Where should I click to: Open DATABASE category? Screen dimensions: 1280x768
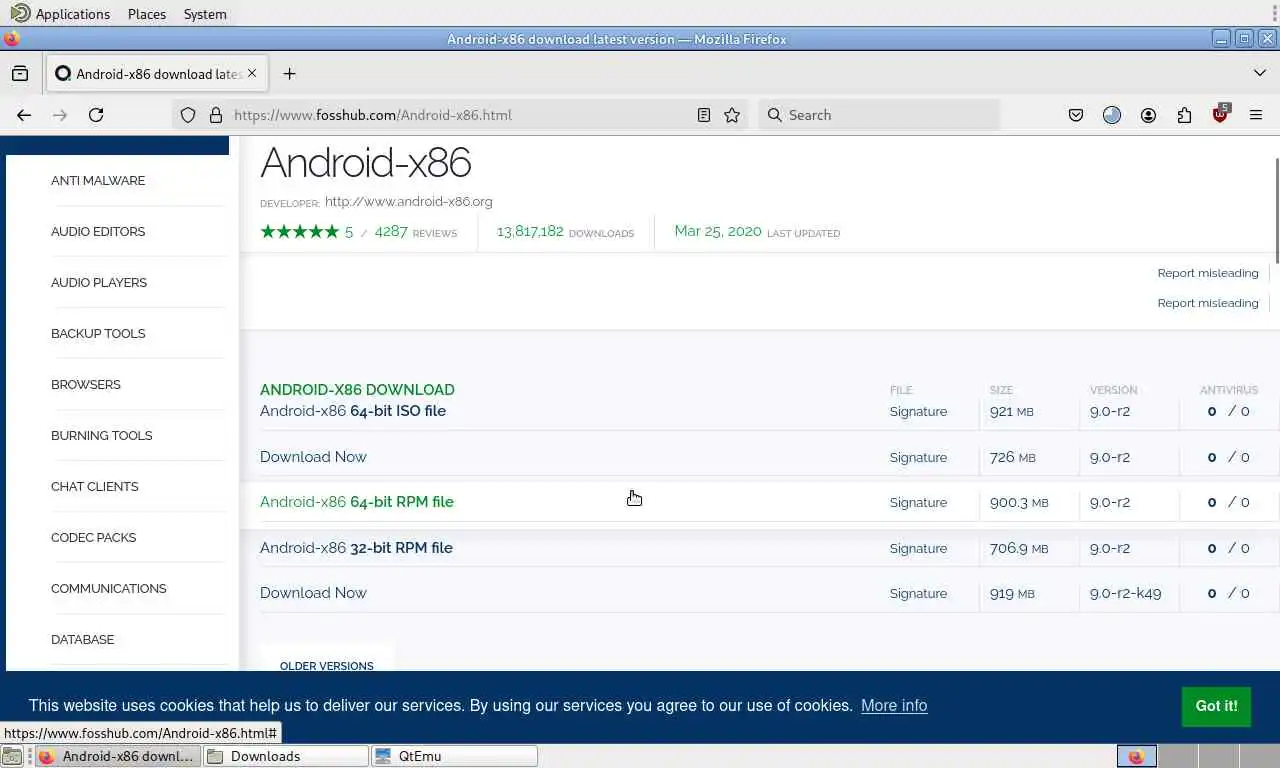point(82,640)
